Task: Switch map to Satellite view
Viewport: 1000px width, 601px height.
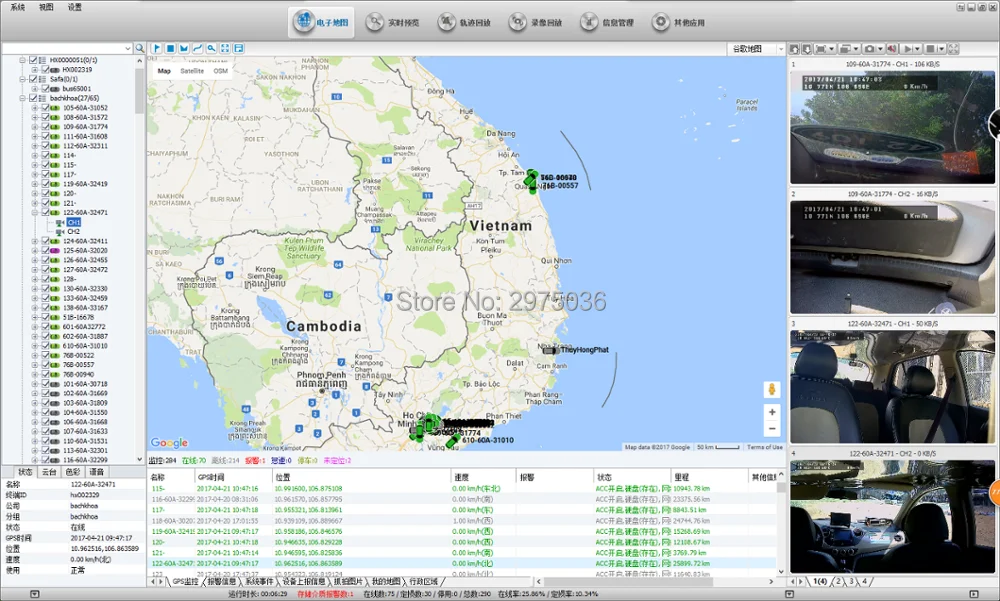Action: pyautogui.click(x=192, y=71)
